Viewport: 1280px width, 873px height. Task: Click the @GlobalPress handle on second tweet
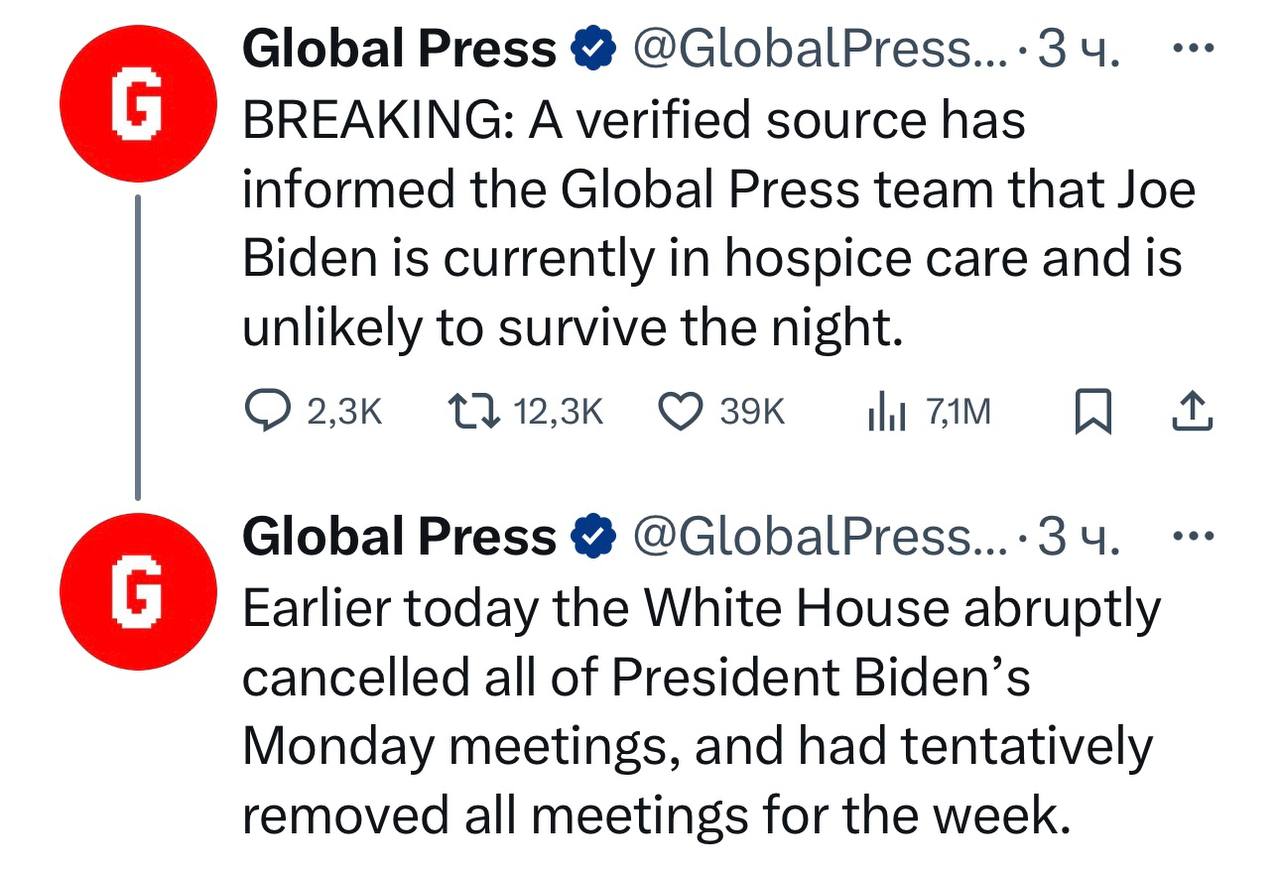pyautogui.click(x=820, y=539)
